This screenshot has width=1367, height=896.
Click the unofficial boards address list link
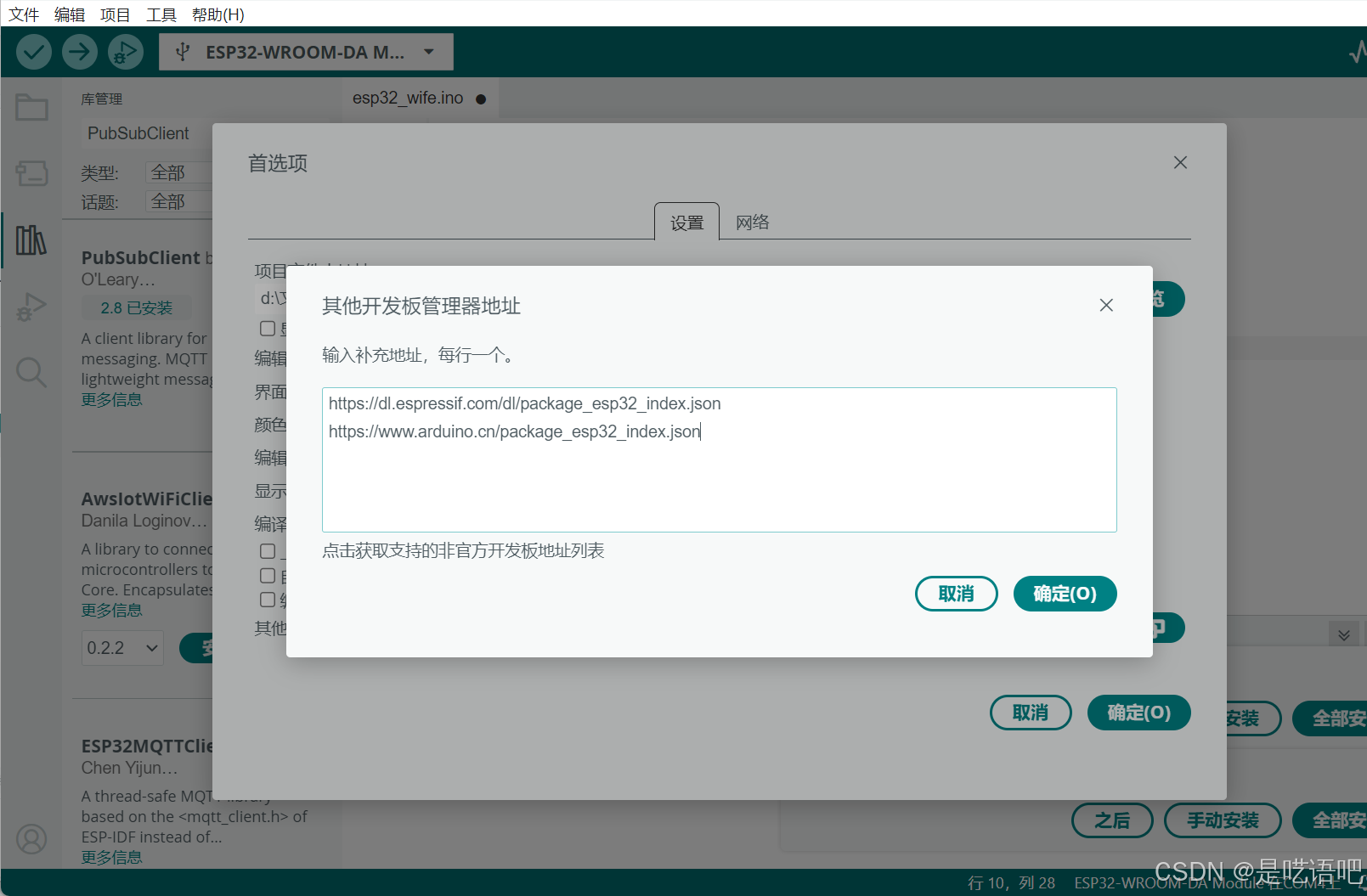click(x=463, y=550)
